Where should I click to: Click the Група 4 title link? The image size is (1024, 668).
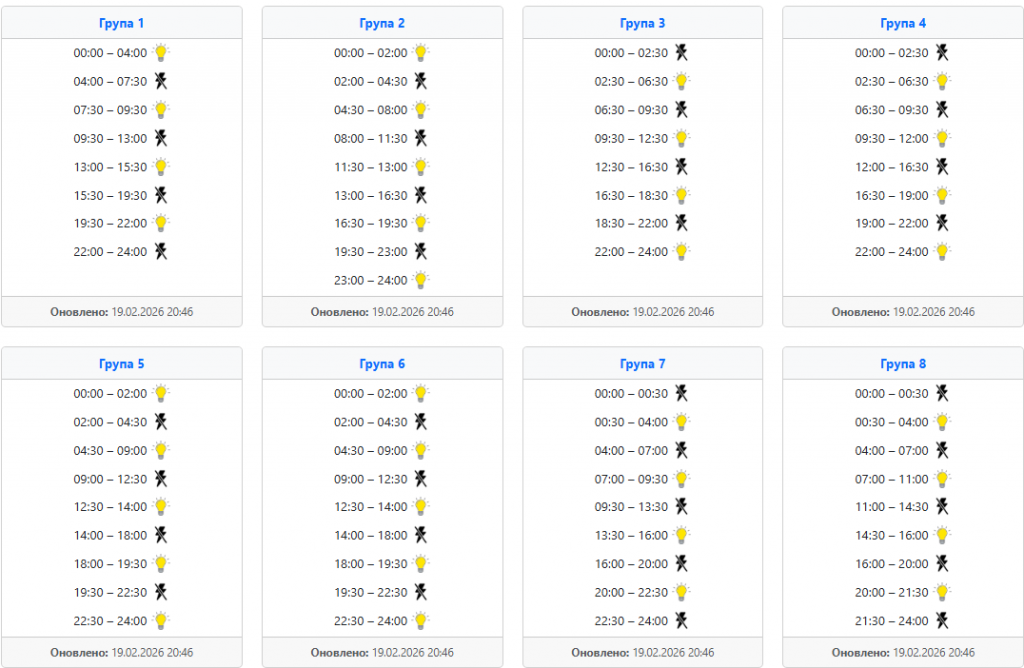(903, 23)
